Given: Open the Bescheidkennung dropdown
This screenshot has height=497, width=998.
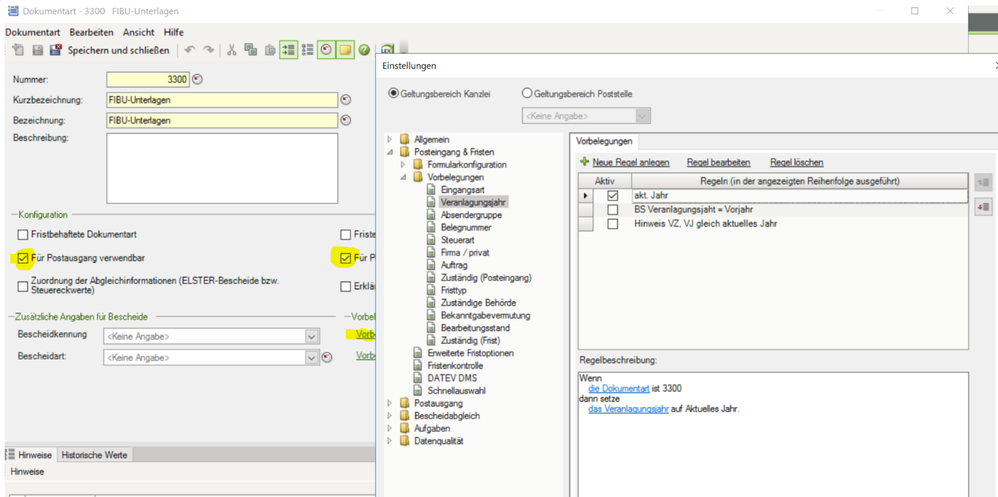Looking at the screenshot, I should 312,336.
